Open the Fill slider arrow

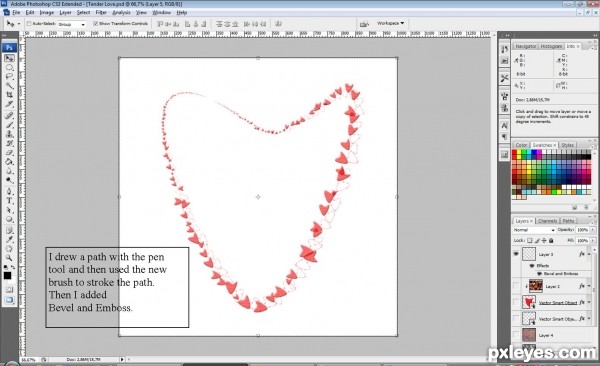pyautogui.click(x=593, y=240)
